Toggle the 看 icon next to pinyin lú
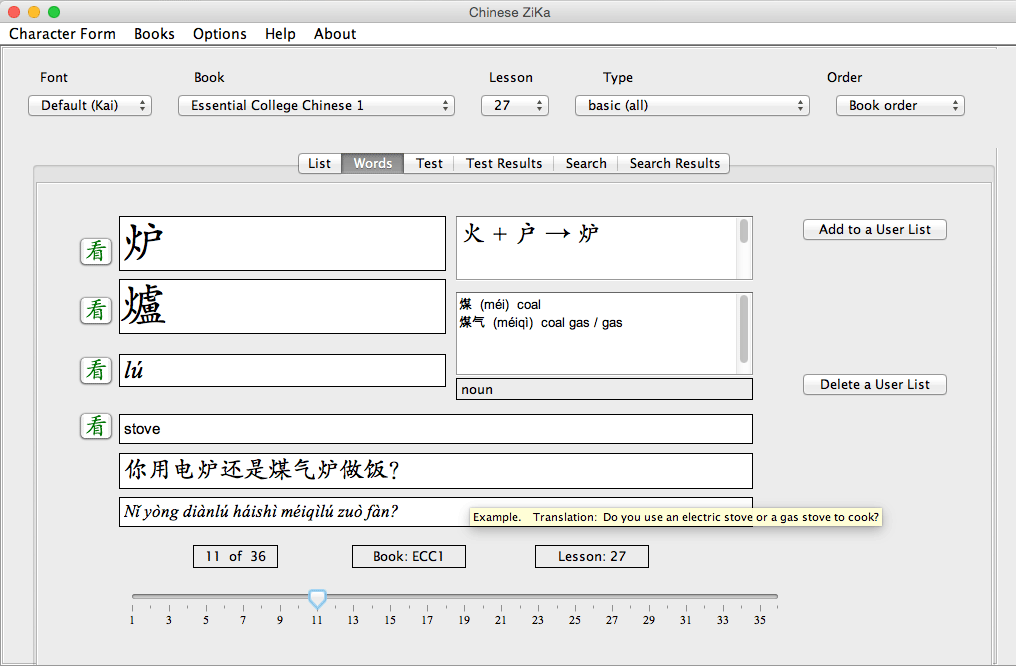Viewport: 1016px width, 666px height. point(96,370)
